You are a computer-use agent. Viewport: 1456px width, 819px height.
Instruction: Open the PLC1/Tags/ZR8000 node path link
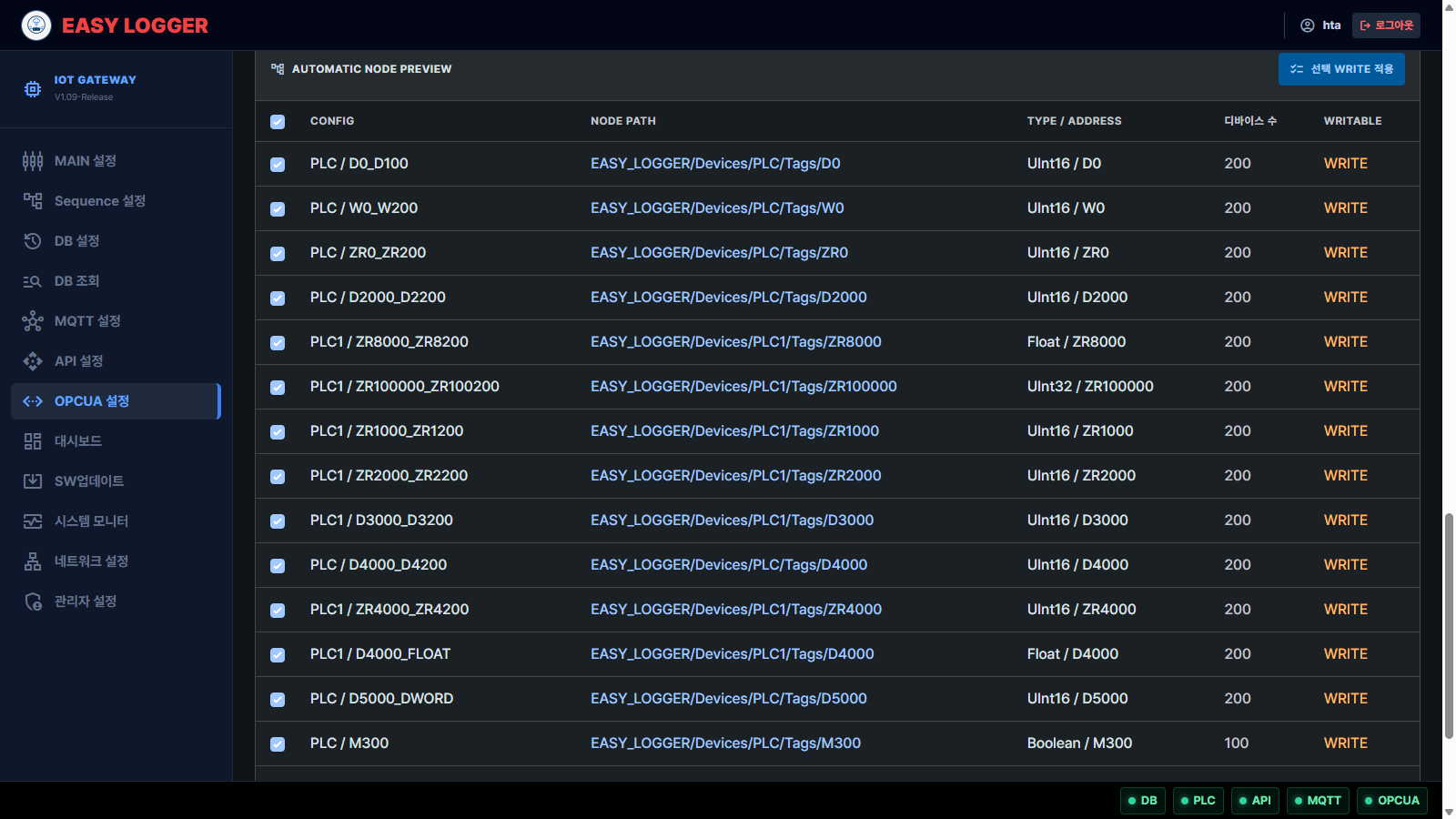(736, 342)
